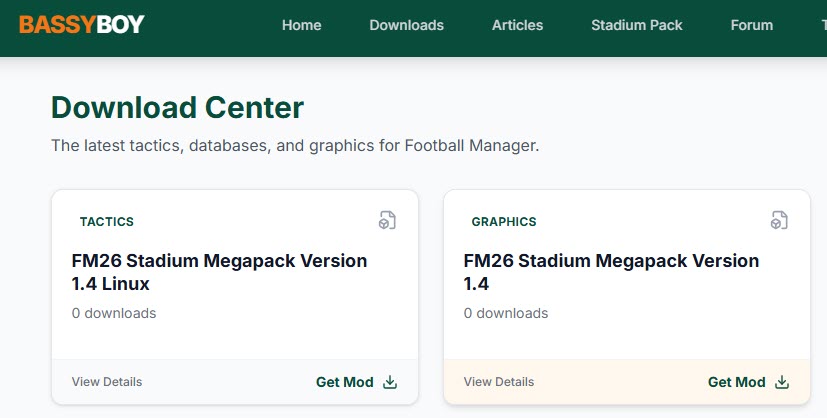The width and height of the screenshot is (827, 418).
Task: Click Get Mod text on the Tactics card
Action: [345, 382]
